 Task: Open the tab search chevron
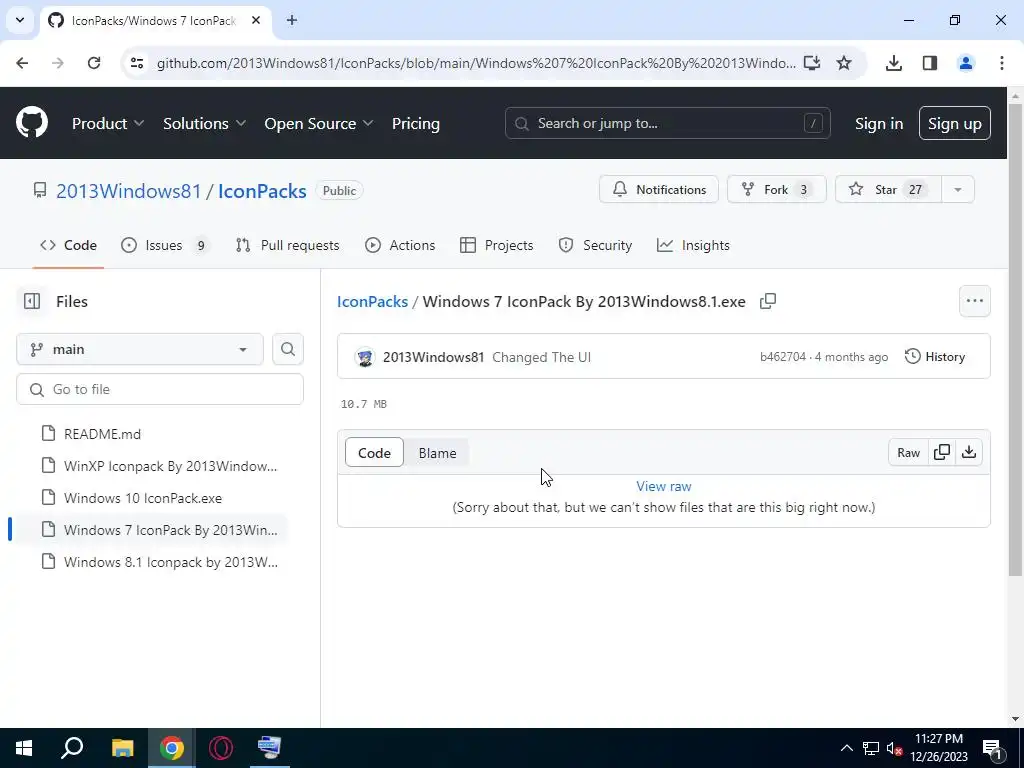(x=20, y=20)
